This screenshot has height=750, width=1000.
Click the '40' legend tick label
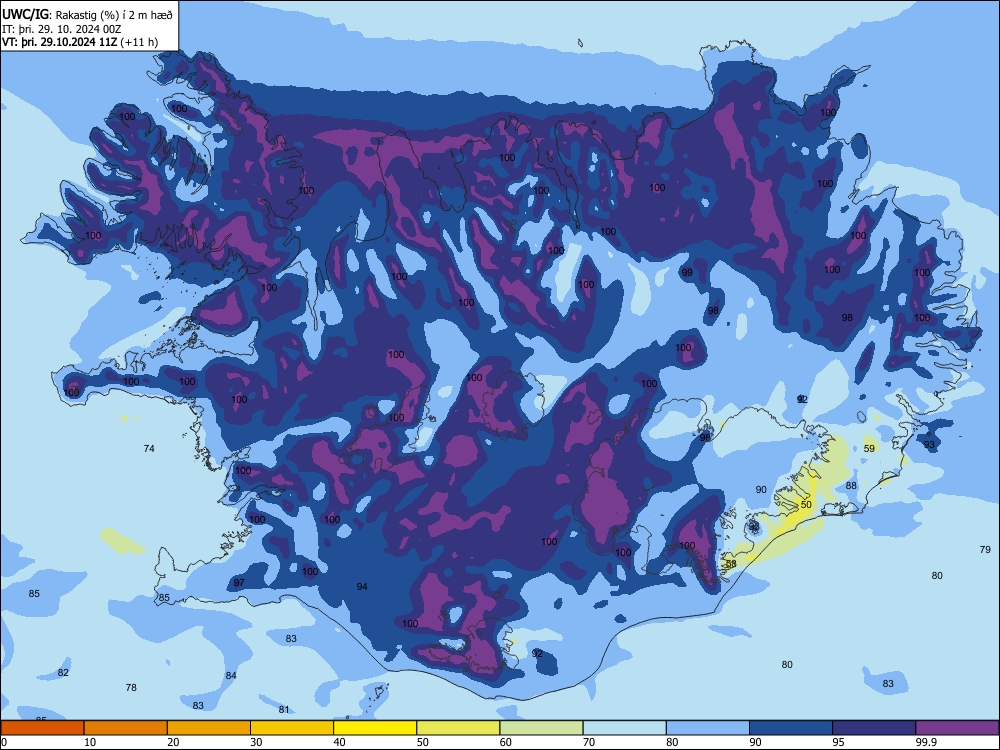coord(339,742)
